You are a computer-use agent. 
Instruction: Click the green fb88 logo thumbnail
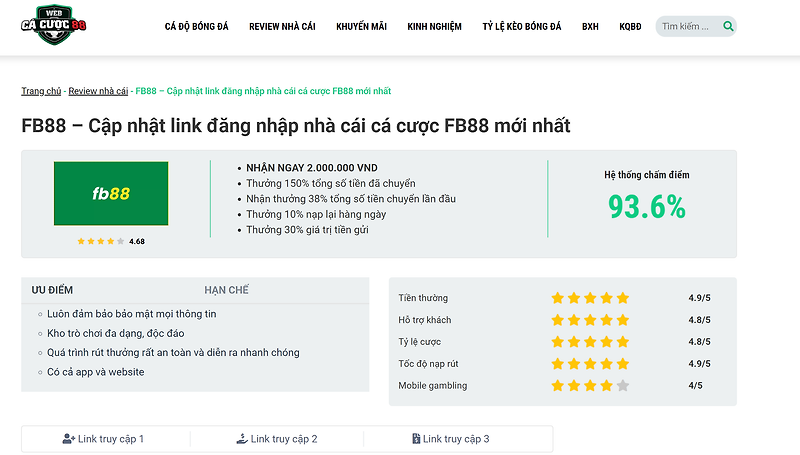tap(111, 193)
